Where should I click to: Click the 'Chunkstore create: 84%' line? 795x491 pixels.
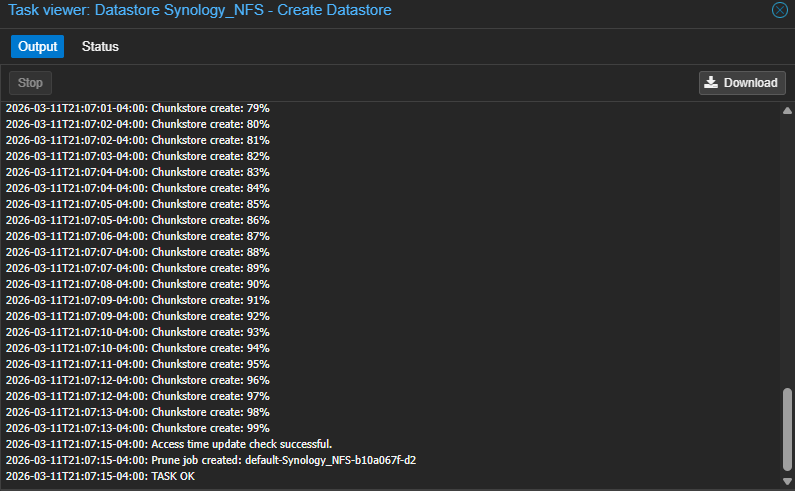(137, 189)
